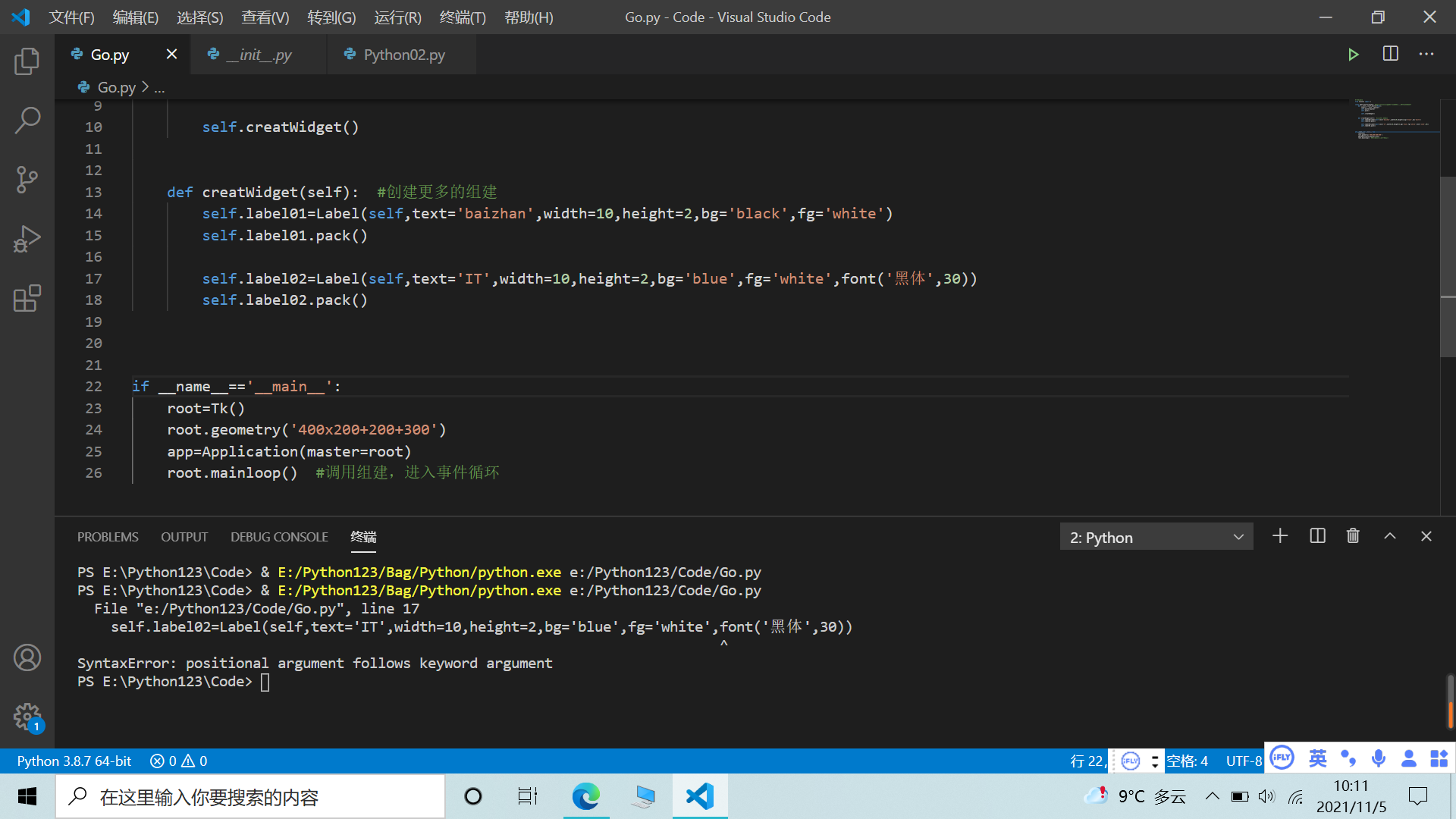The width and height of the screenshot is (1456, 819).
Task: Switch to the __init__.py editor tab
Action: pos(259,55)
